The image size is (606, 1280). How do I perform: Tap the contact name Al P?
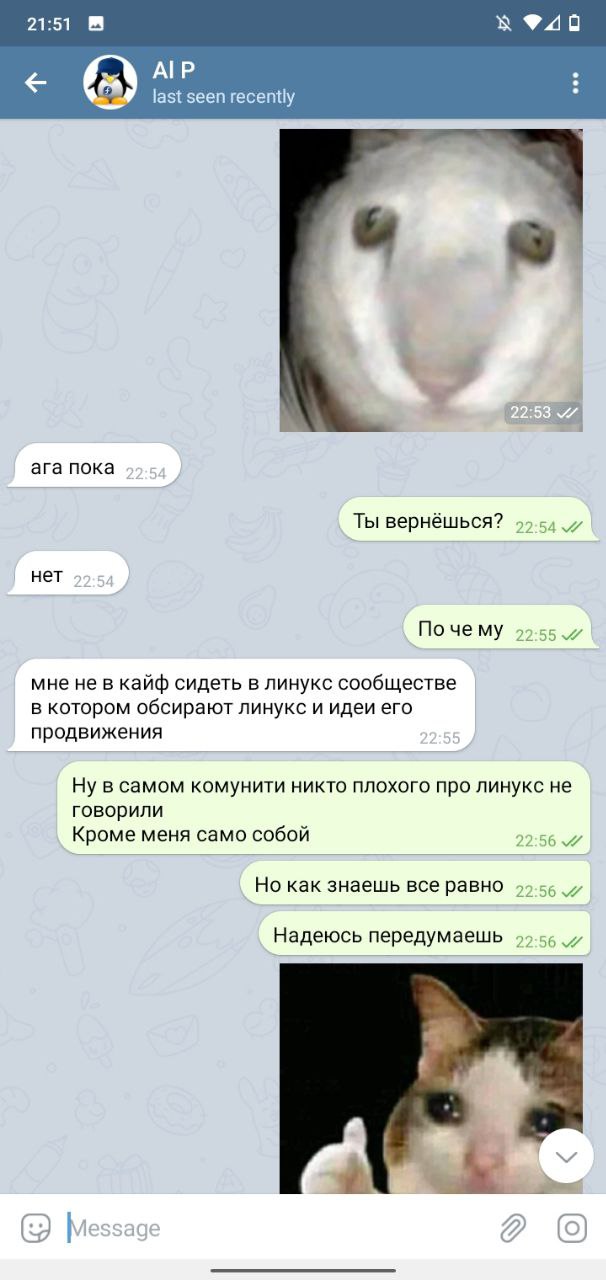tap(173, 70)
